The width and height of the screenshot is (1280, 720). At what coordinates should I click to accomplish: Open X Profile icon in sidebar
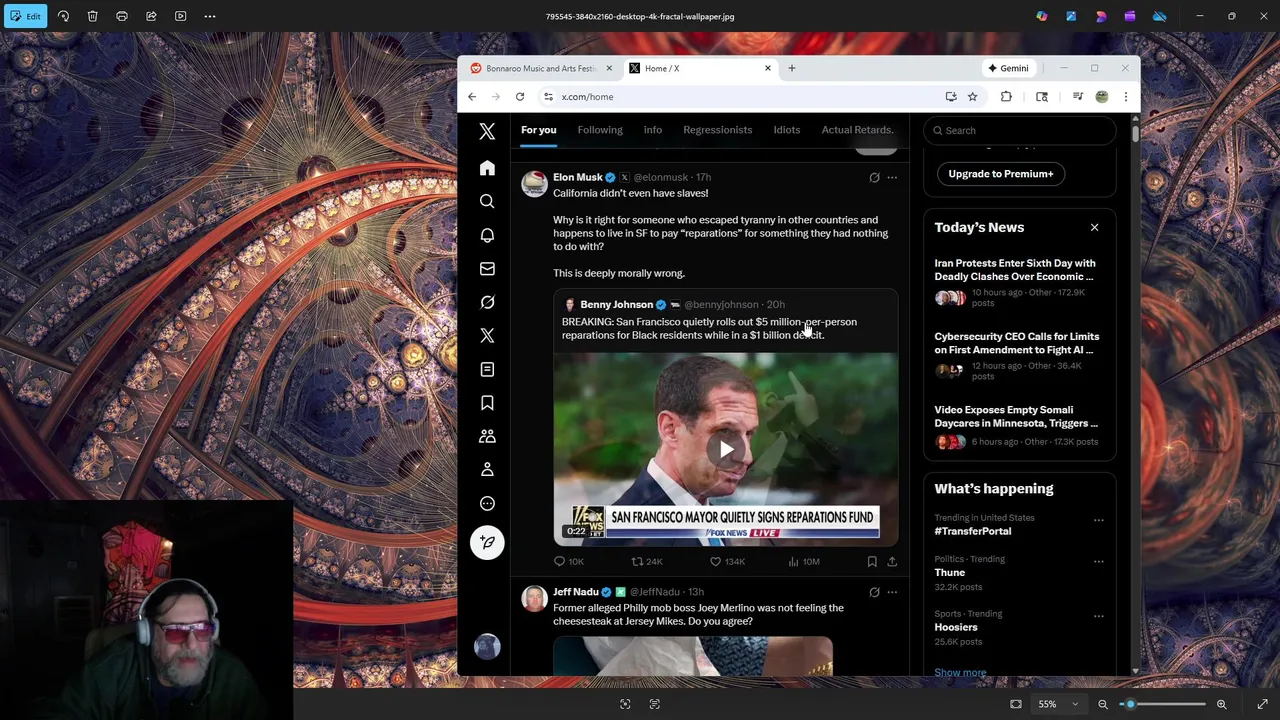(x=487, y=469)
